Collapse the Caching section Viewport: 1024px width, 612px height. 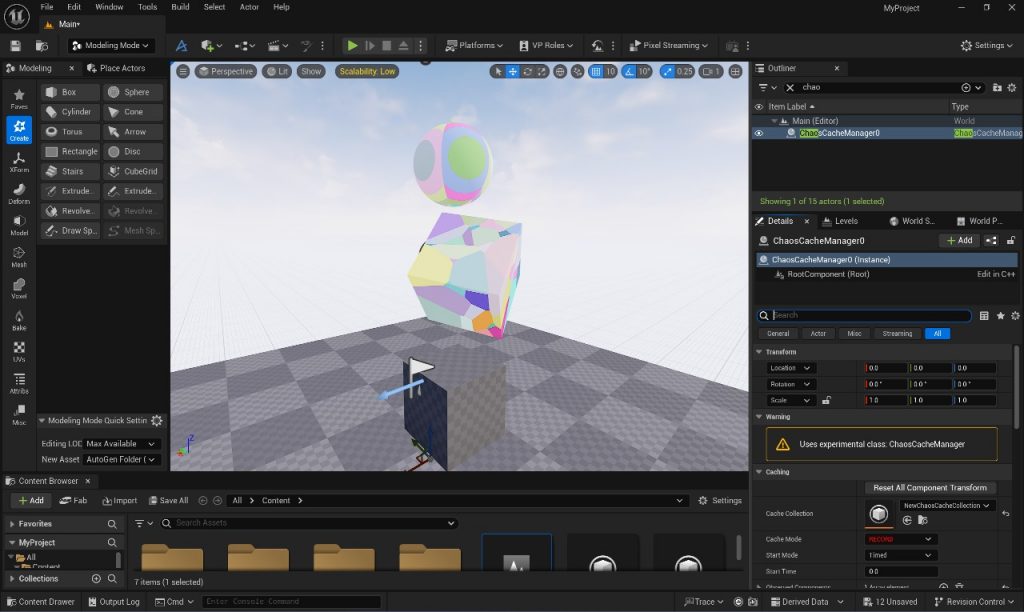click(x=759, y=472)
